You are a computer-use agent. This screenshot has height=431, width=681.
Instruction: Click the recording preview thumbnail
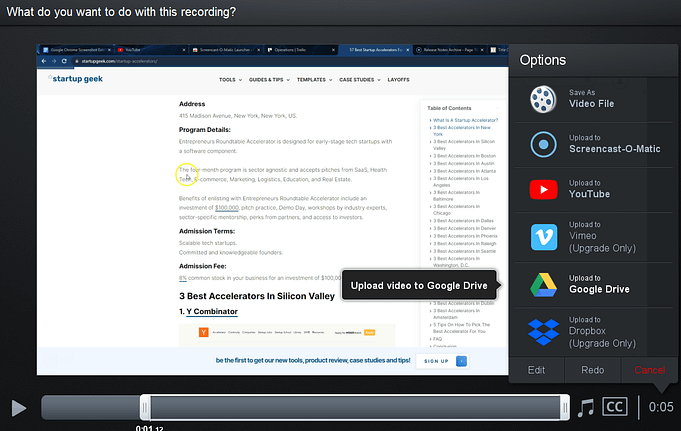[272, 209]
